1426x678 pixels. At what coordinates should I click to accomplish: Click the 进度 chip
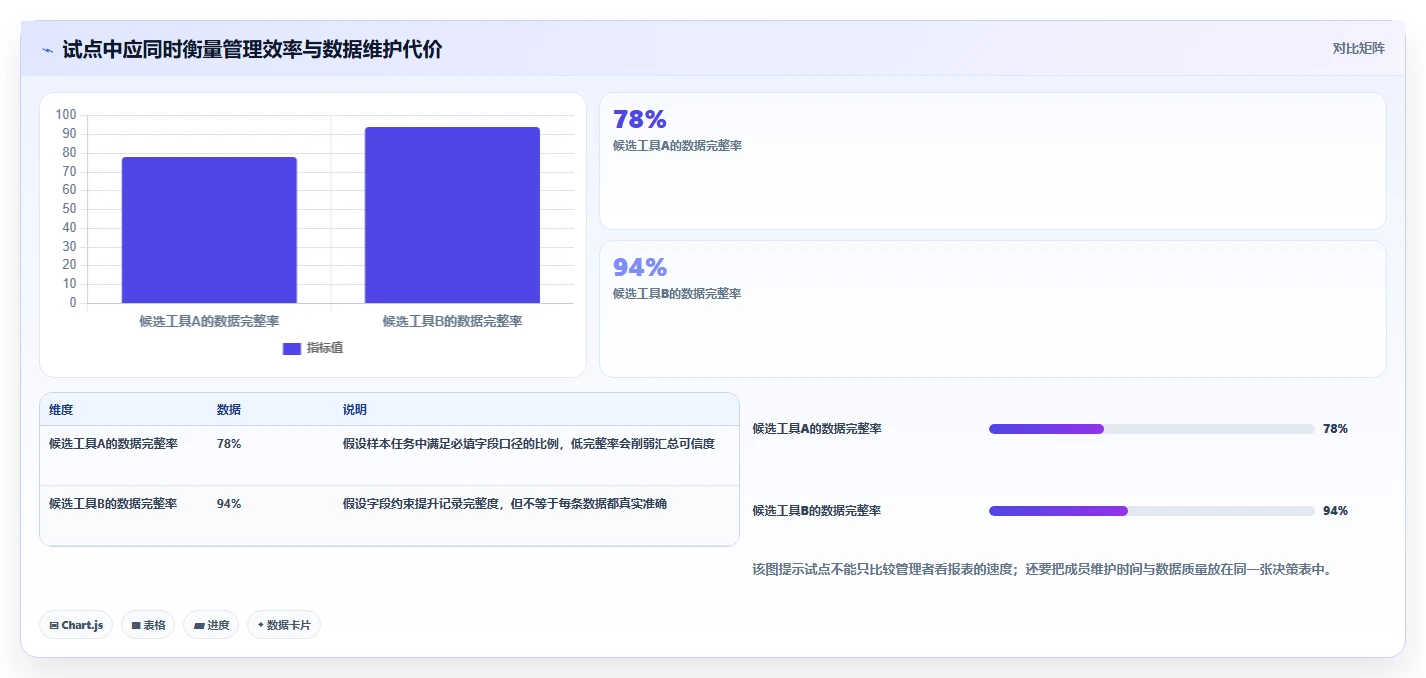pos(211,625)
